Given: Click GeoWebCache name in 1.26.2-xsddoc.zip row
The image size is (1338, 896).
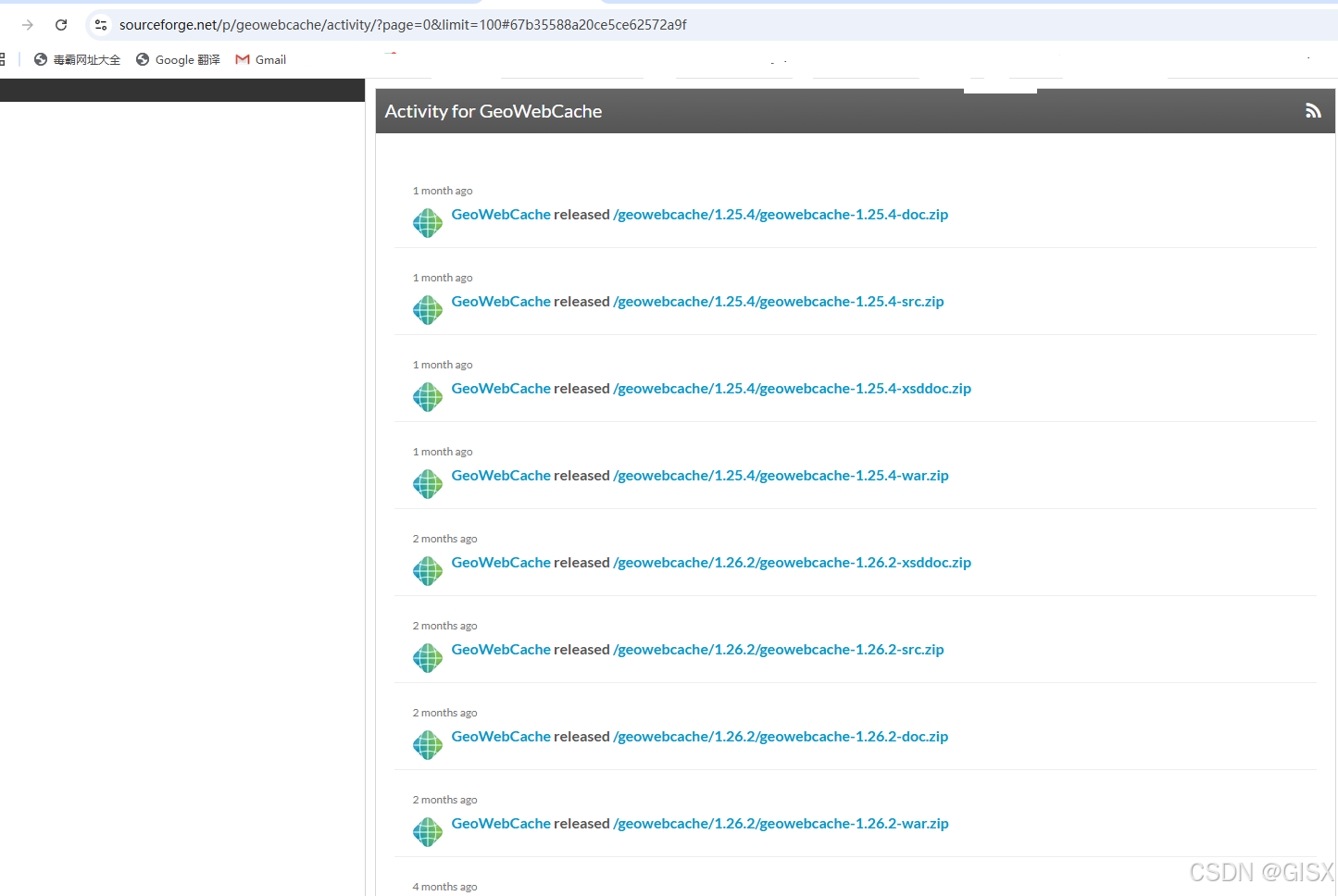Looking at the screenshot, I should pyautogui.click(x=501, y=563).
